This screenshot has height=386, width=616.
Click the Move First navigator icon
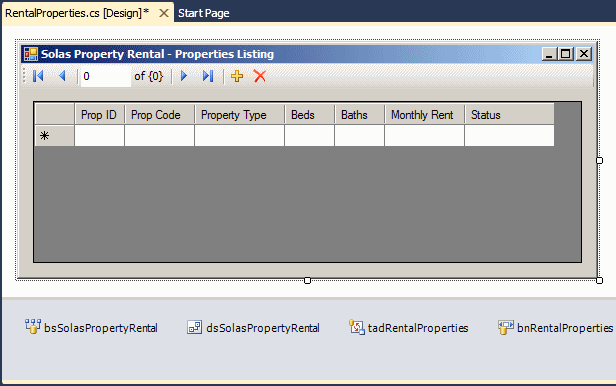coord(38,76)
